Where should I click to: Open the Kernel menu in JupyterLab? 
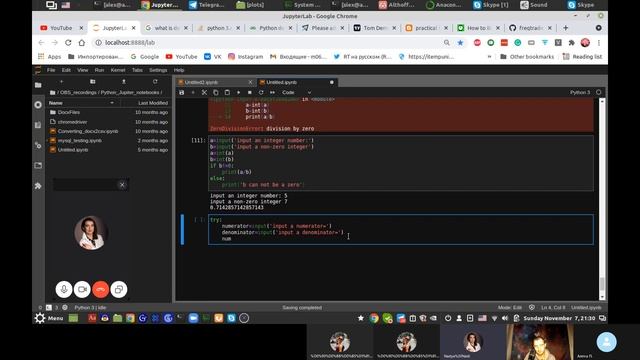[118, 70]
